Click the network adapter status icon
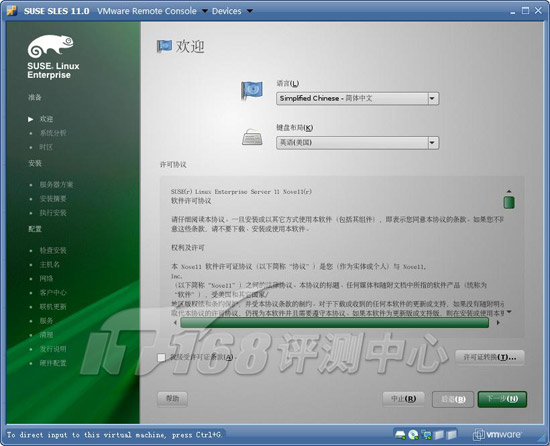Screen dimensions: 550x446 (427, 435)
